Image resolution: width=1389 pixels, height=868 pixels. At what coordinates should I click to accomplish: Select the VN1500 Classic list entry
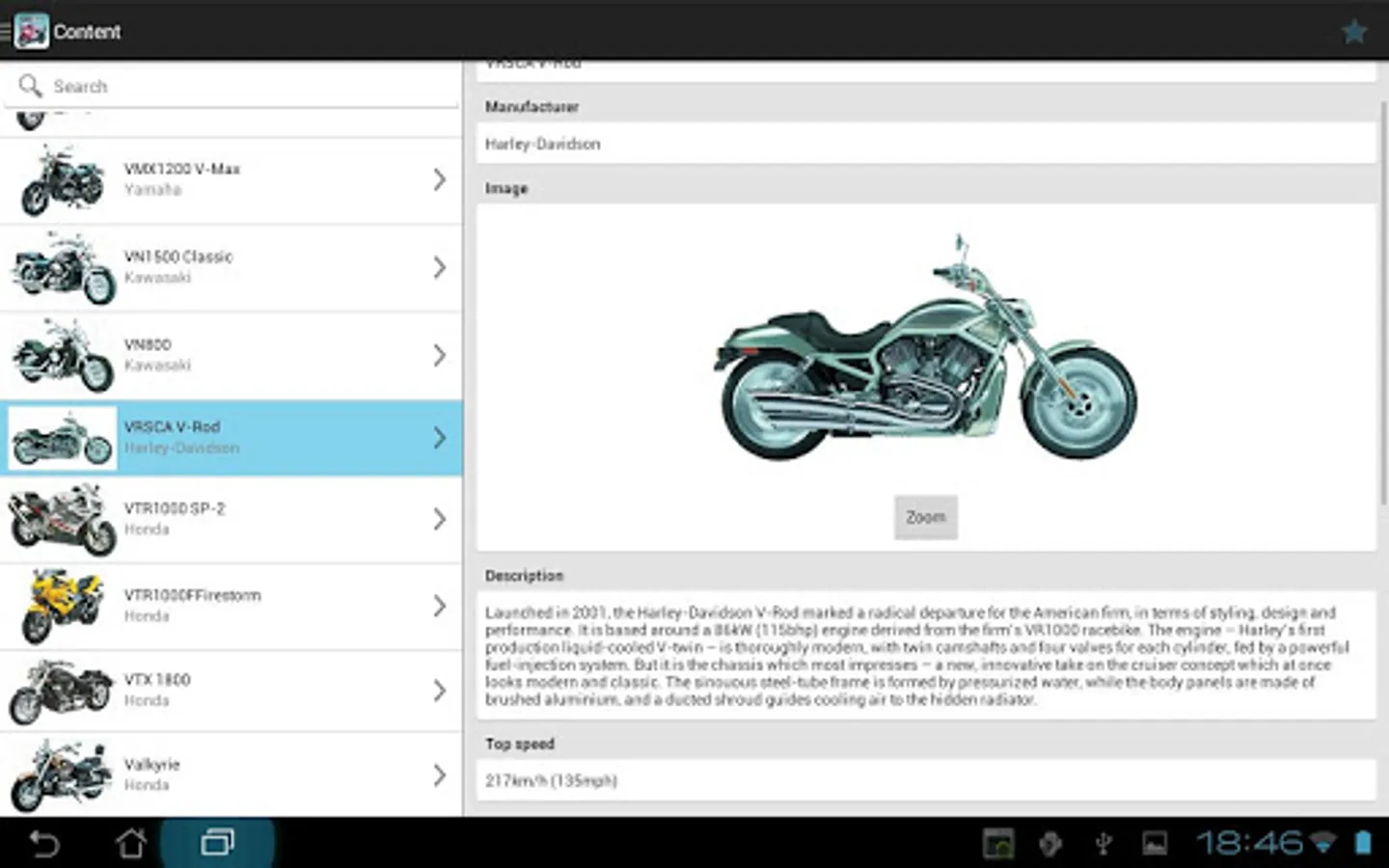coord(231,268)
